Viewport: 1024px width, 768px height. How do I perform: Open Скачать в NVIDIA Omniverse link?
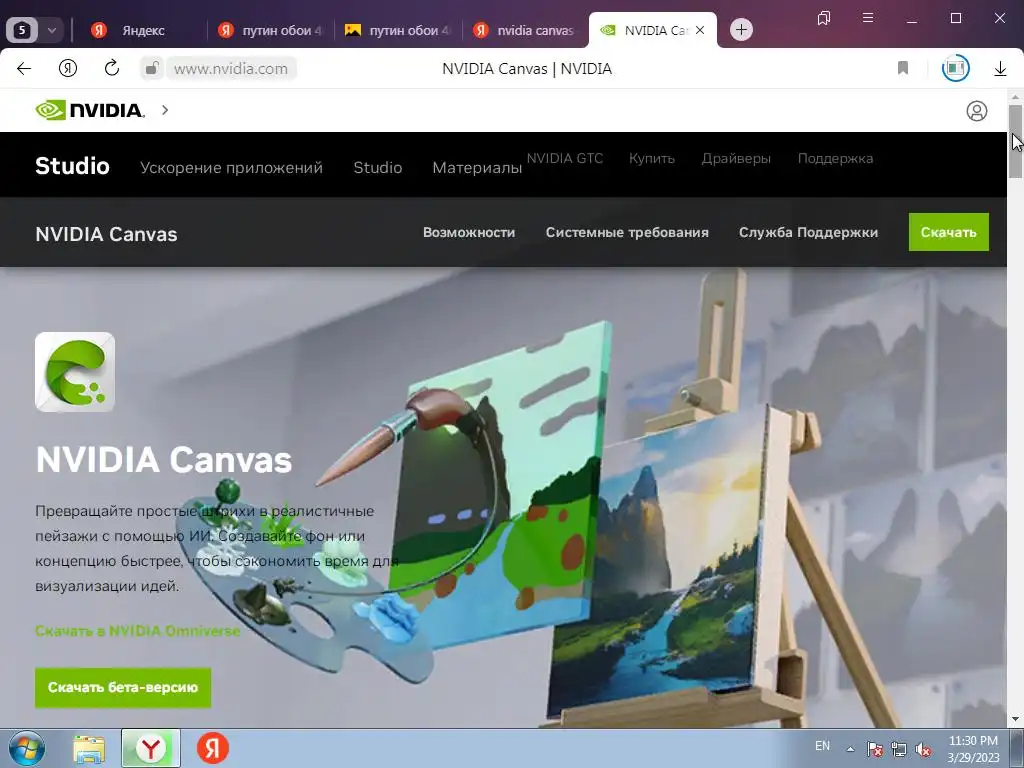pyautogui.click(x=138, y=631)
